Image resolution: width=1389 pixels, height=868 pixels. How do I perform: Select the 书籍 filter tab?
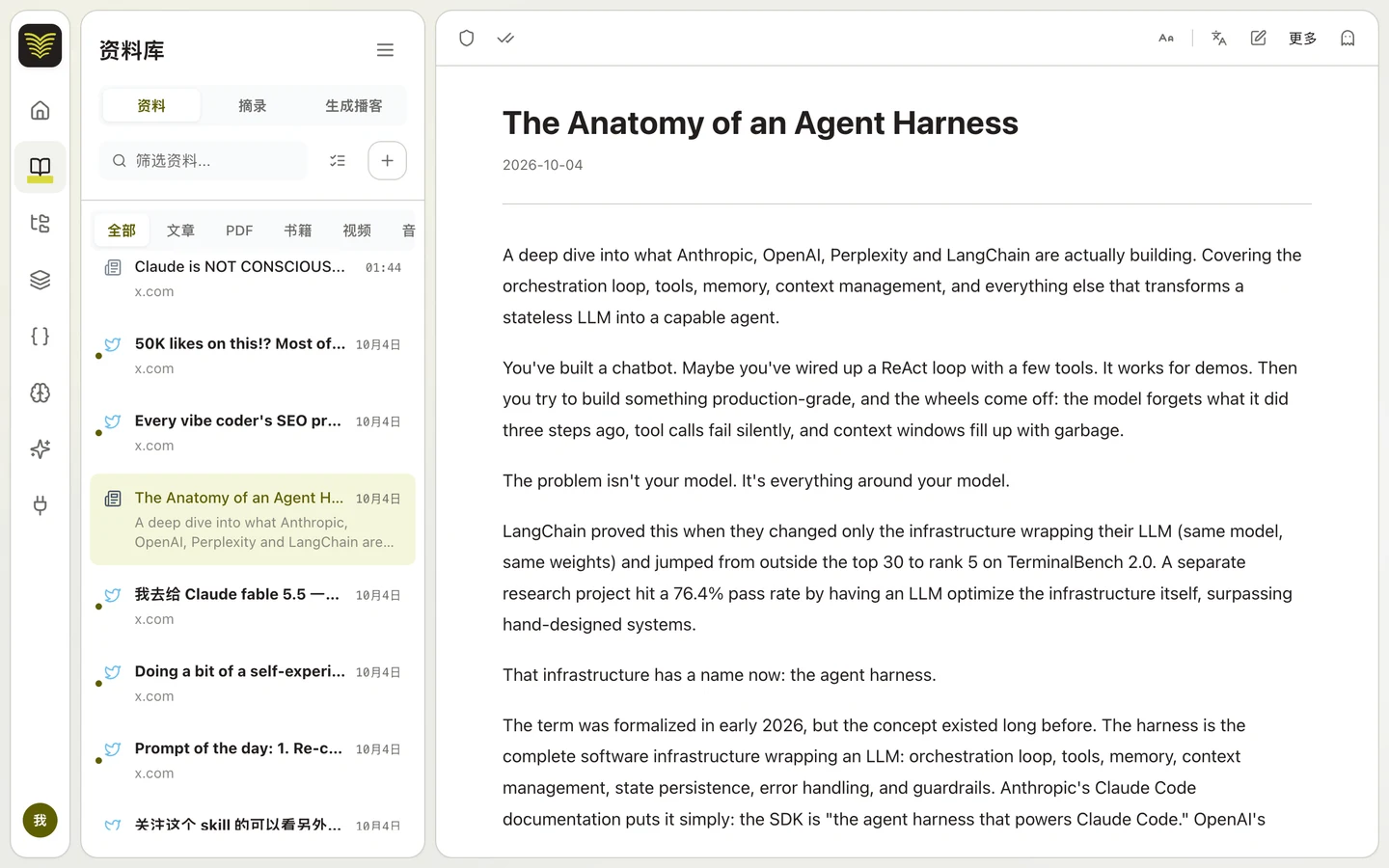298,231
